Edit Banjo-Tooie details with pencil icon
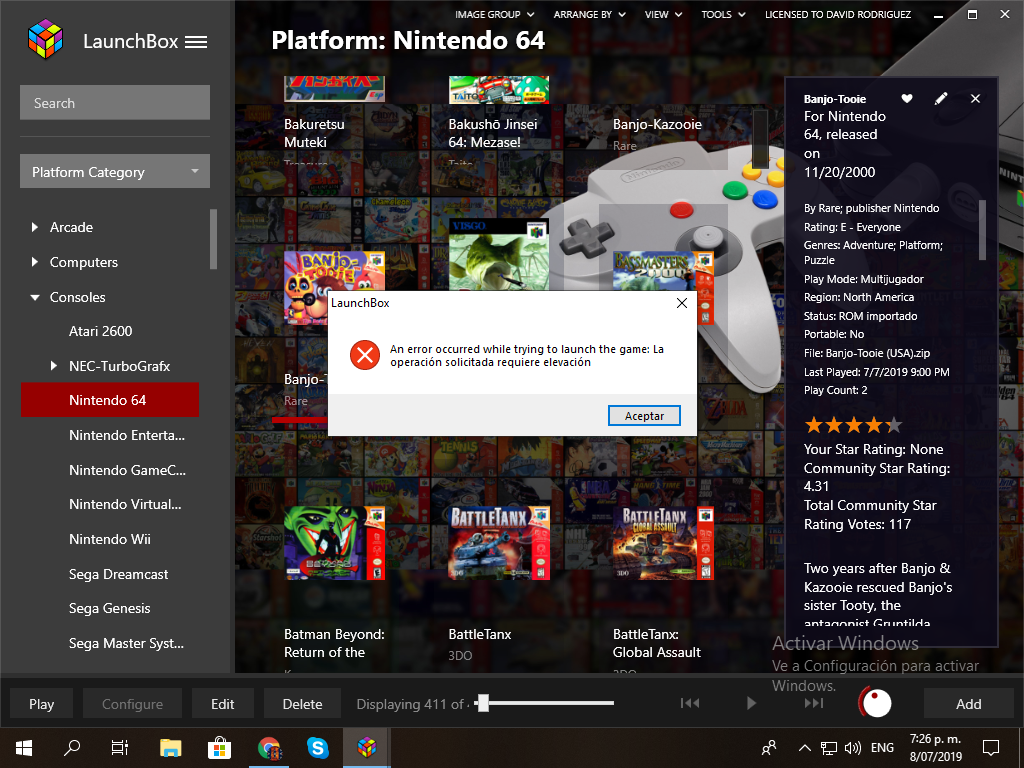This screenshot has height=768, width=1024. (941, 99)
